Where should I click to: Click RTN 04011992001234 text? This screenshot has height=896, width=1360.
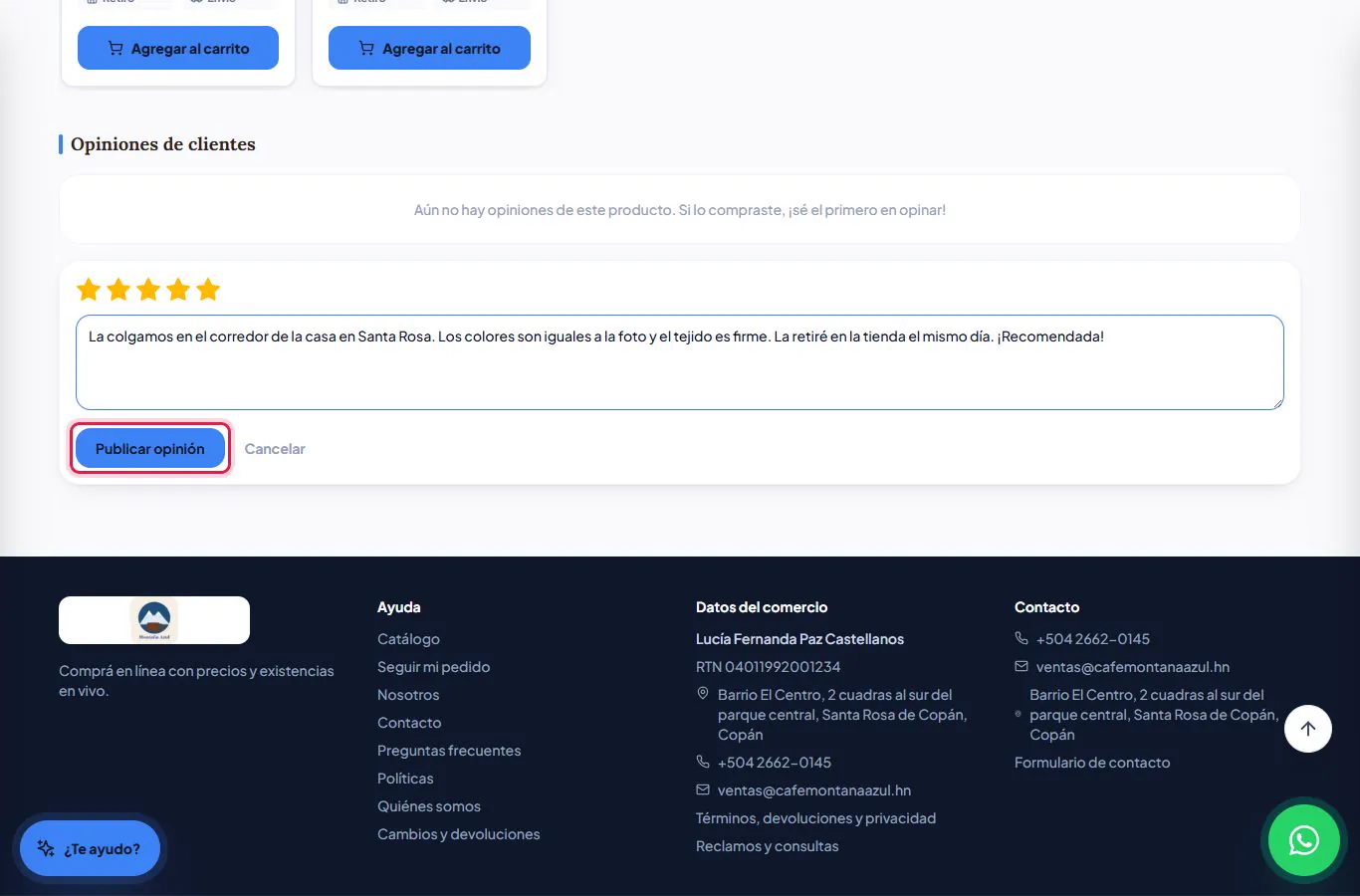tap(768, 667)
